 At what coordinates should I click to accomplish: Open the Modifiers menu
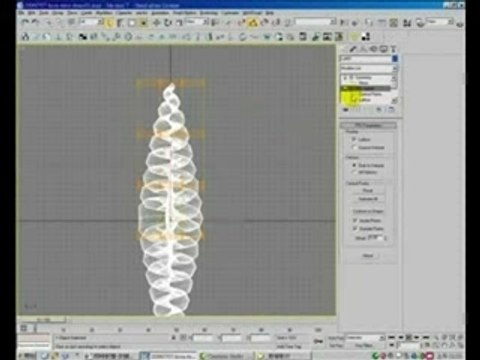[x=104, y=13]
